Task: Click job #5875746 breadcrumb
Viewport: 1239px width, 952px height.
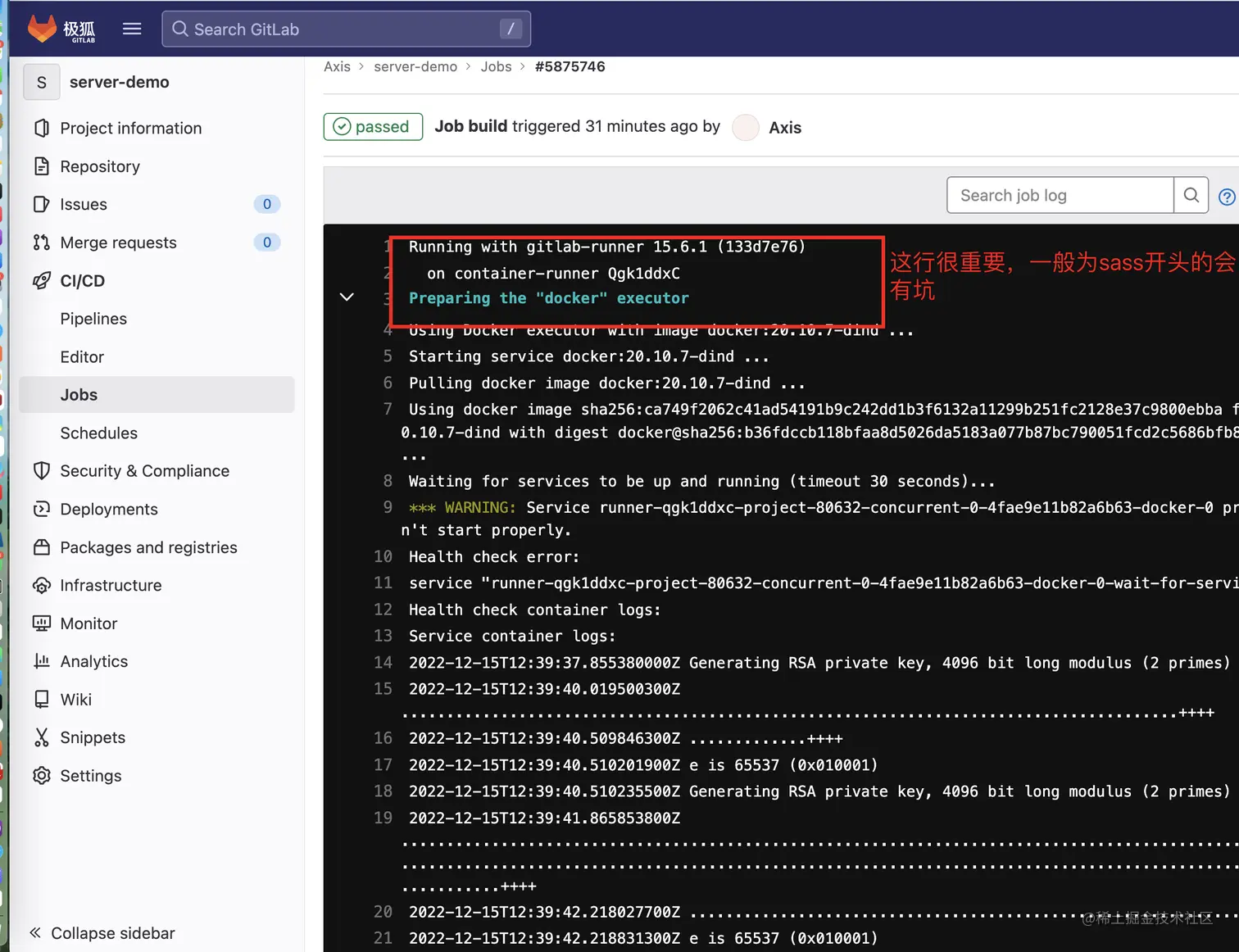Action: click(x=570, y=66)
